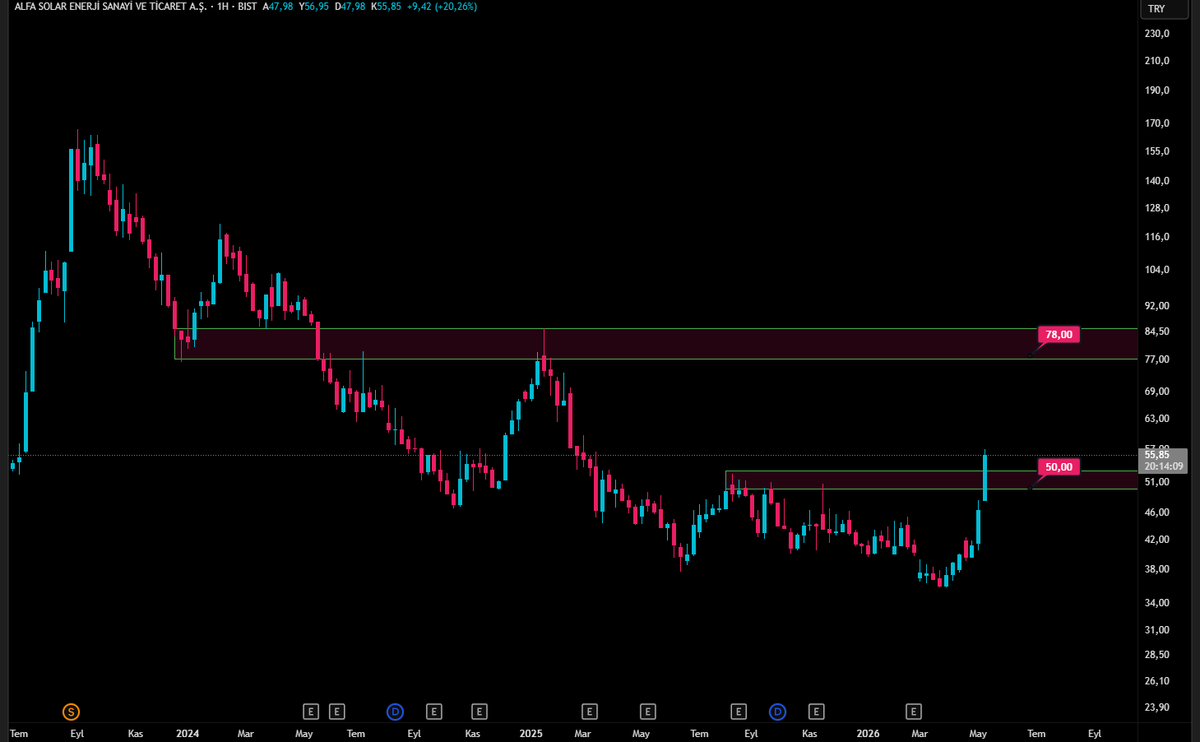Viewport: 1200px width, 742px height.
Task: Open the E earnings marker right of Eyl 2024
Action: point(434,712)
